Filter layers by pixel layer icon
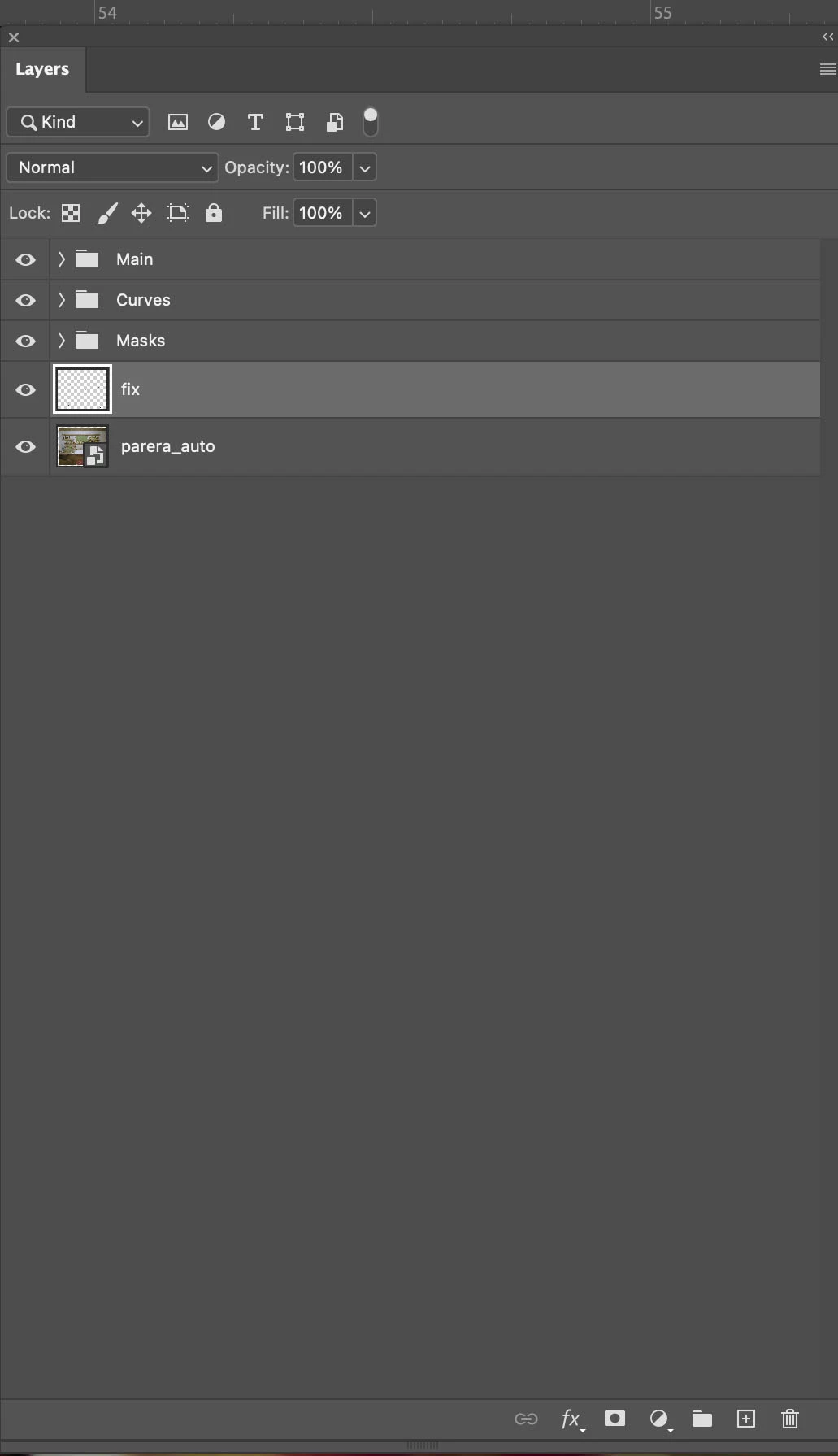The width and height of the screenshot is (838, 1456). [x=177, y=122]
